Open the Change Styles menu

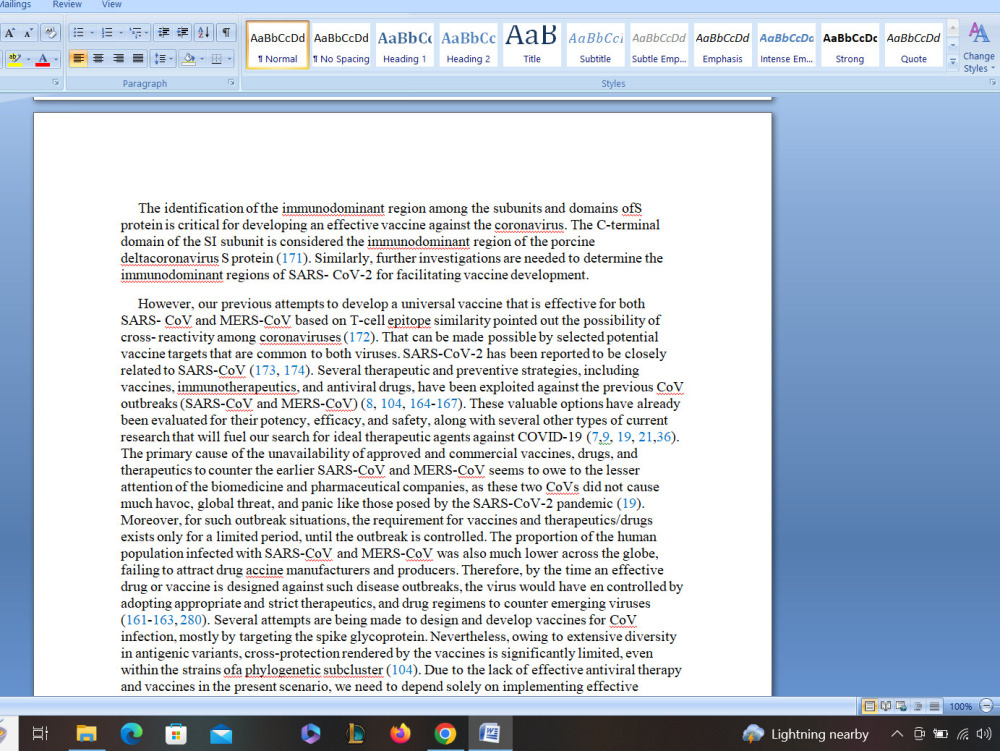click(x=979, y=47)
